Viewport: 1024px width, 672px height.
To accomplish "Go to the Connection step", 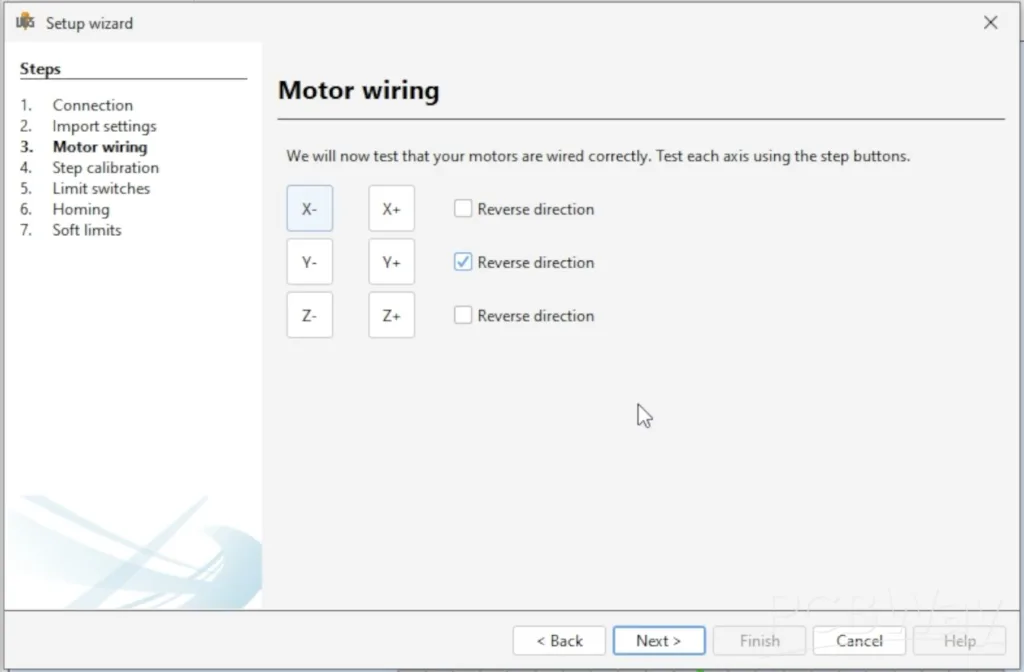I will [92, 105].
